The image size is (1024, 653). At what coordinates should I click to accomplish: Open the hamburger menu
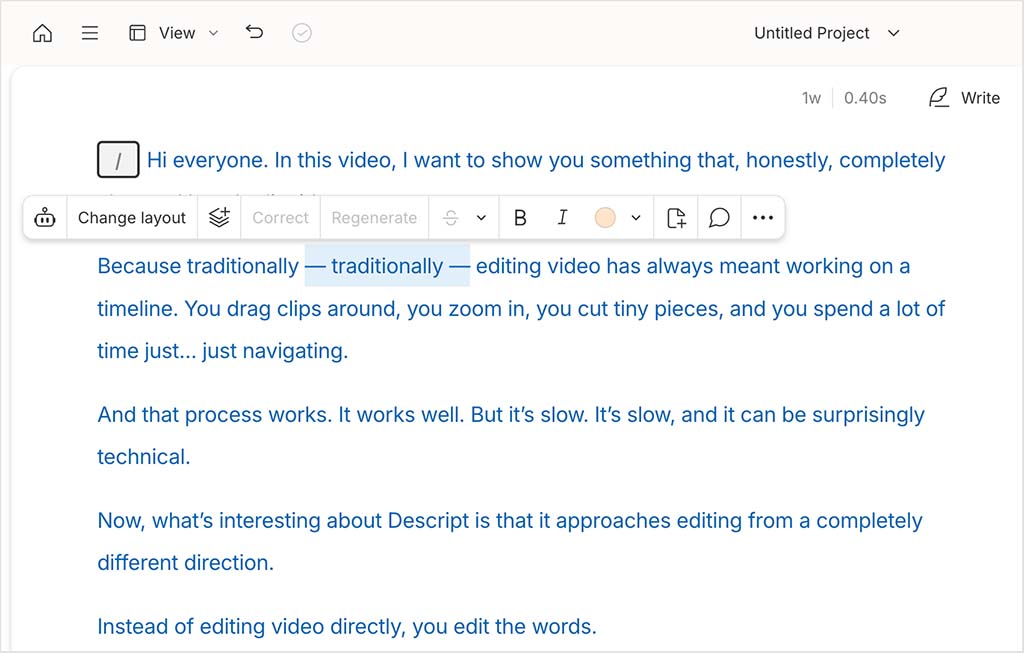[x=90, y=32]
